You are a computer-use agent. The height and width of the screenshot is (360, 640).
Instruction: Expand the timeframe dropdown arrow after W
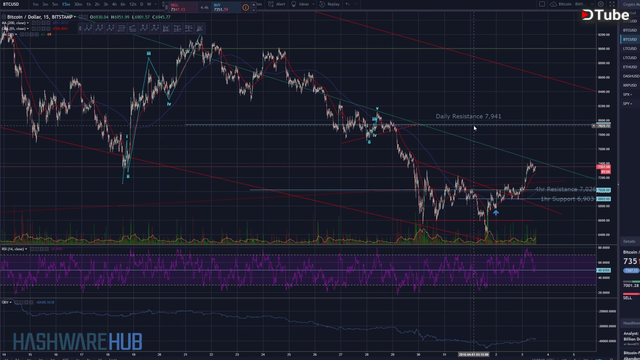pos(156,4)
